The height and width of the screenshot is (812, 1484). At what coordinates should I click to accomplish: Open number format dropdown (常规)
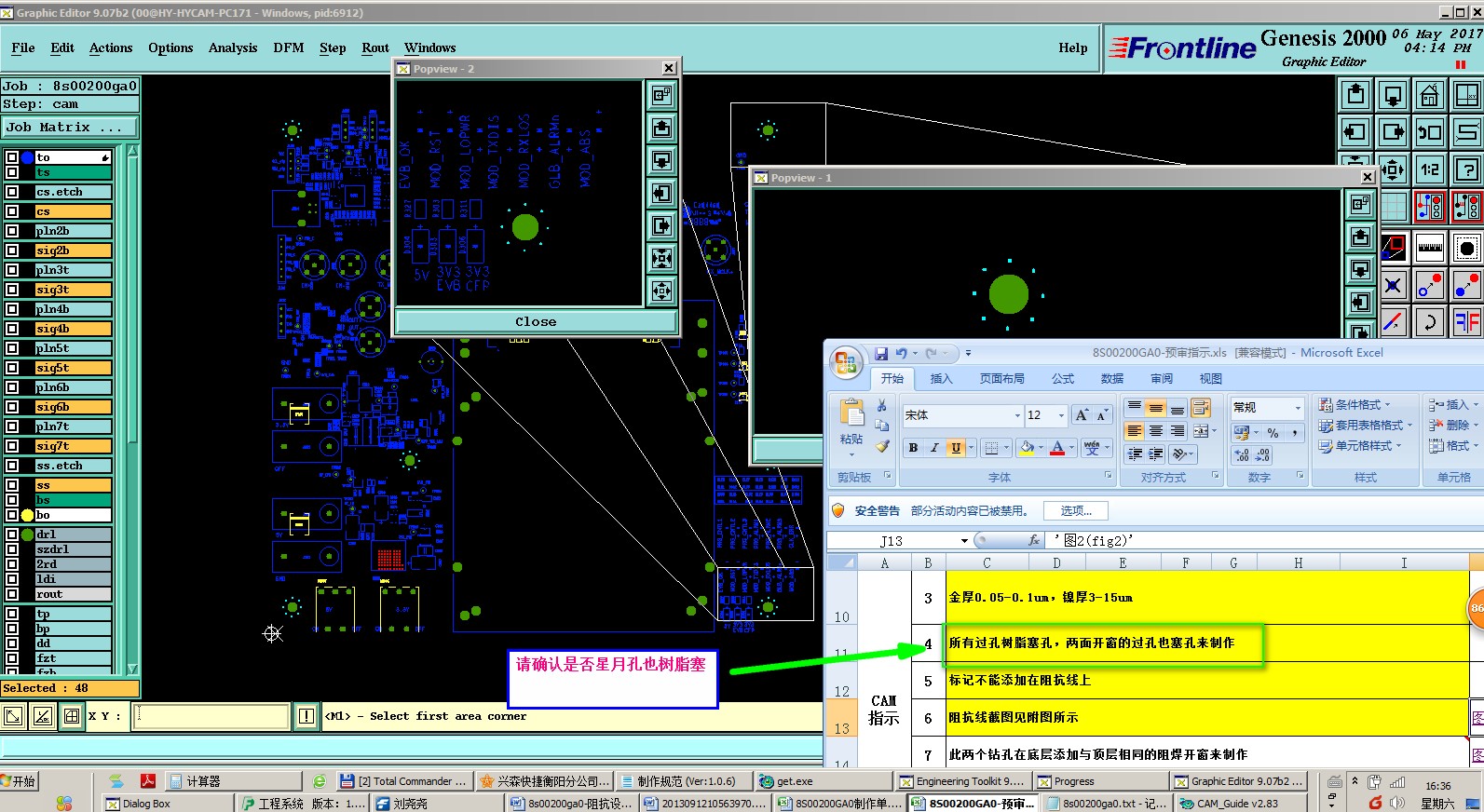tap(1297, 408)
